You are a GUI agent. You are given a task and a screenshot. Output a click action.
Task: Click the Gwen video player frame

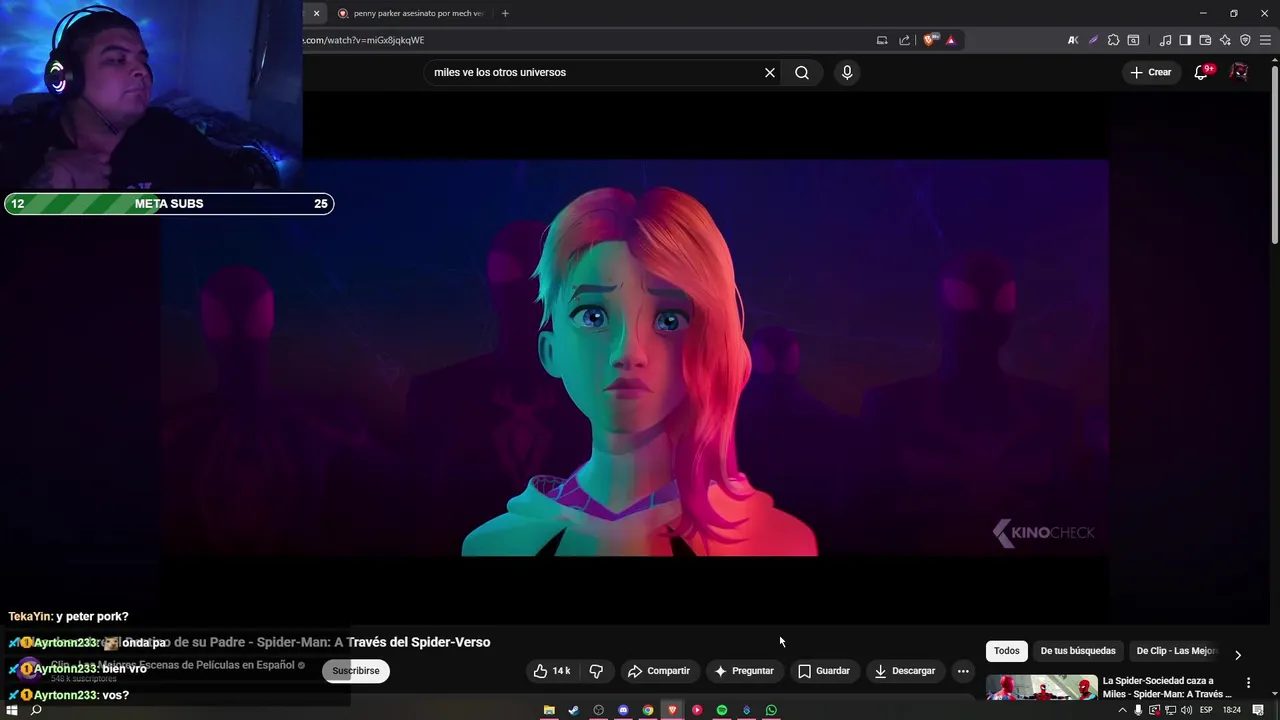tap(634, 358)
